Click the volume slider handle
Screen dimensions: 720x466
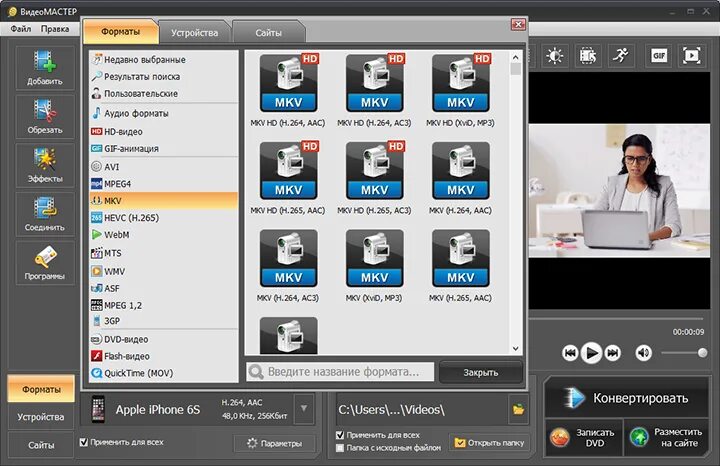pos(702,353)
